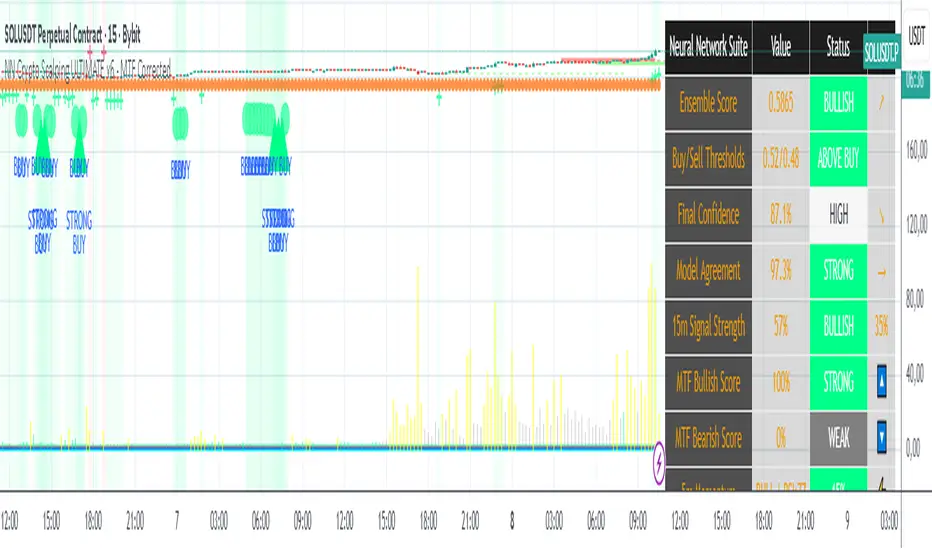932x550 pixels.
Task: Click the 0% MTF bearish value
Action: tap(780, 439)
